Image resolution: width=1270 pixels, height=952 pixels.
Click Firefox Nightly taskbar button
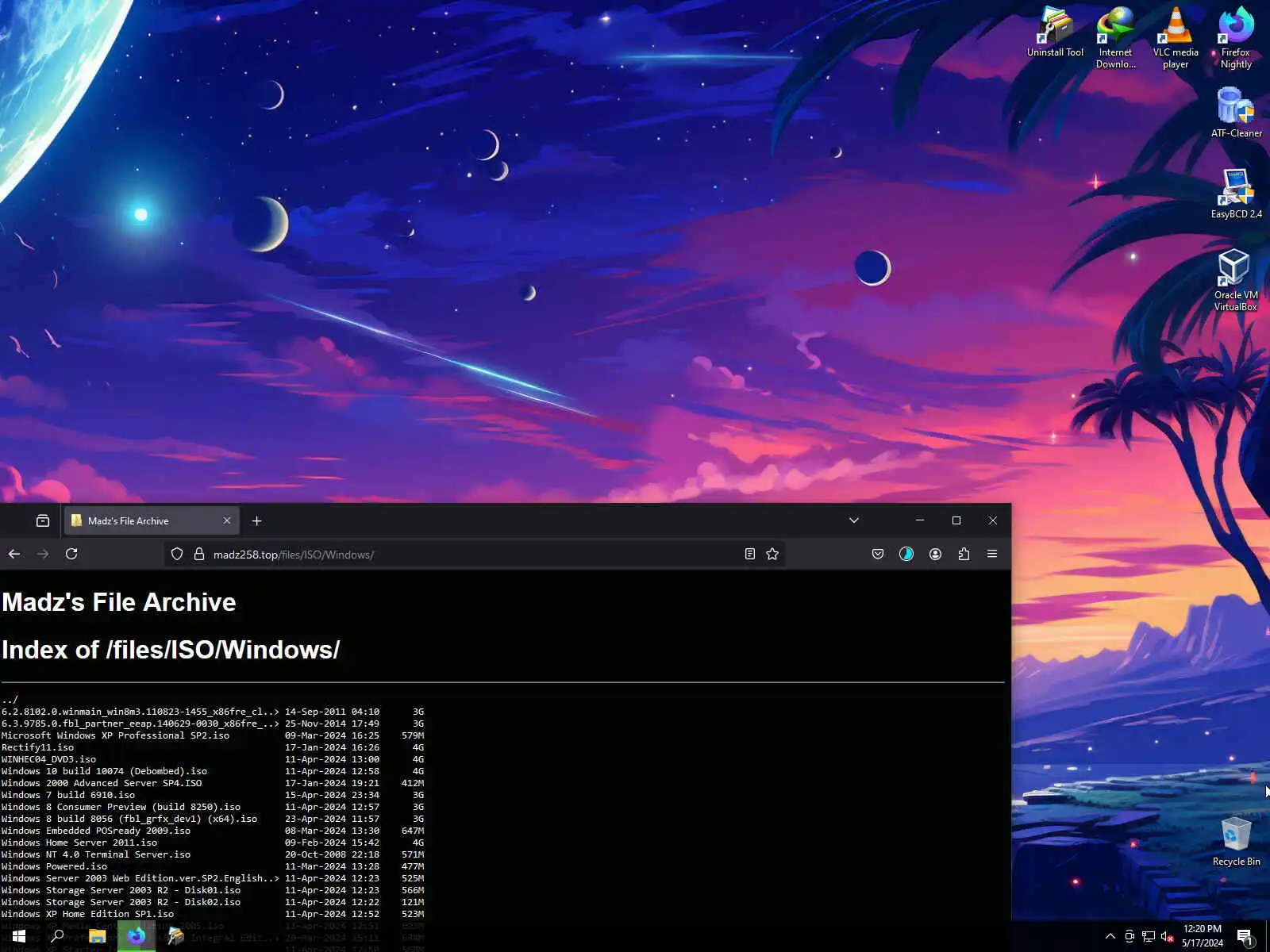pyautogui.click(x=137, y=936)
